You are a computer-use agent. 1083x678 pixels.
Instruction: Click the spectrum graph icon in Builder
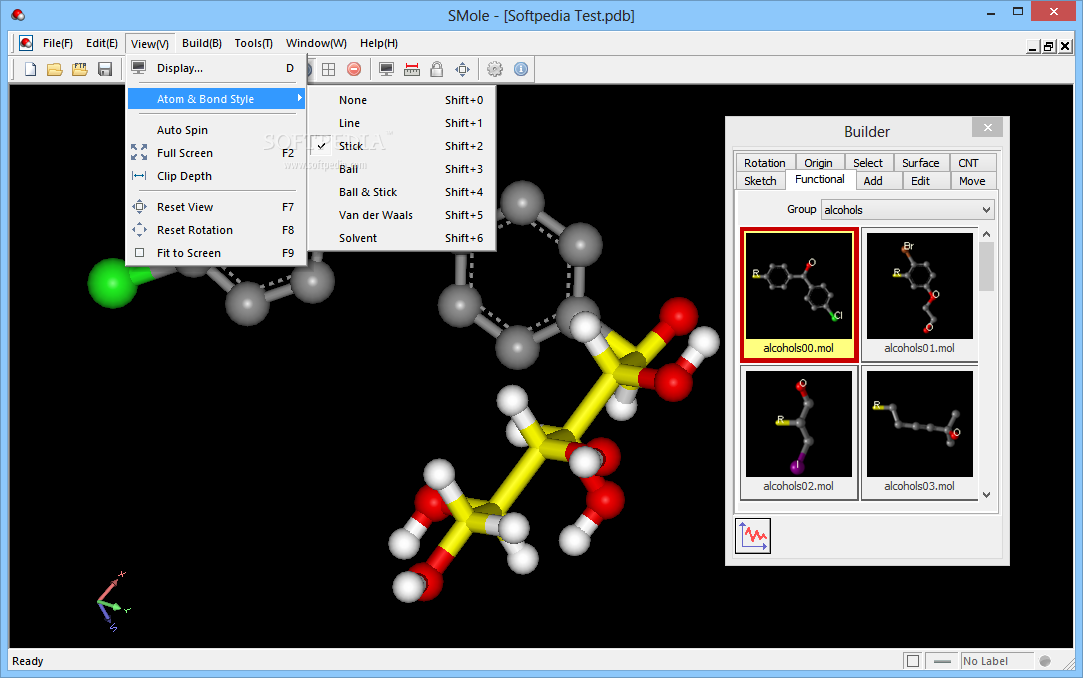point(753,536)
